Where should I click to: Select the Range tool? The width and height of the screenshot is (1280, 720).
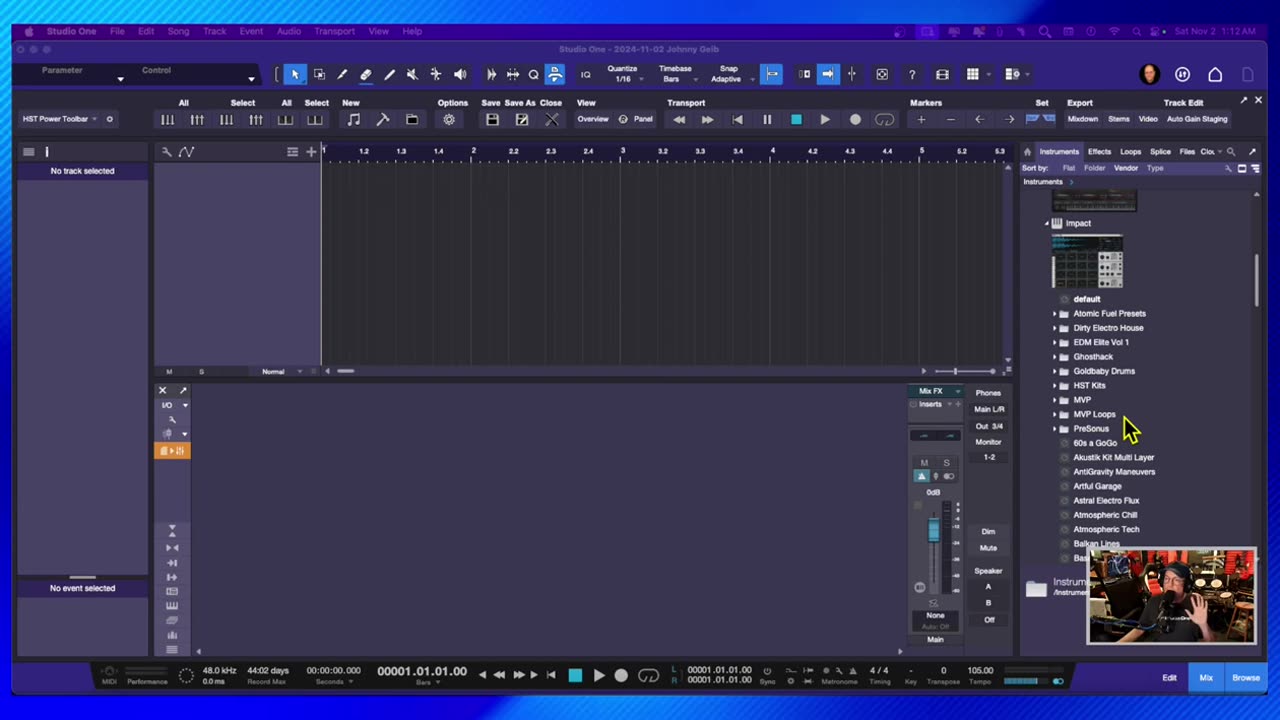pos(319,74)
